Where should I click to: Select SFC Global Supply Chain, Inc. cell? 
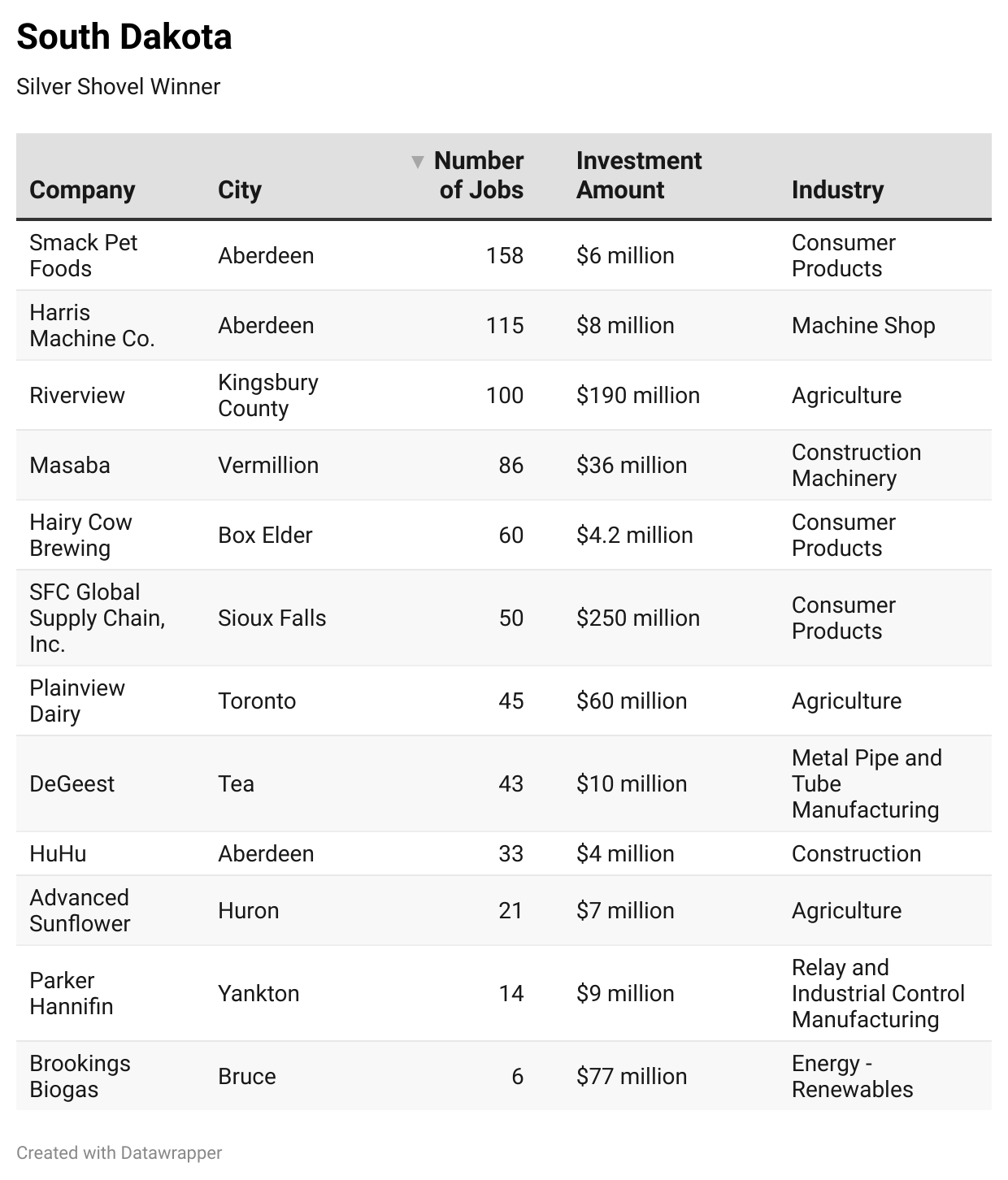point(97,618)
